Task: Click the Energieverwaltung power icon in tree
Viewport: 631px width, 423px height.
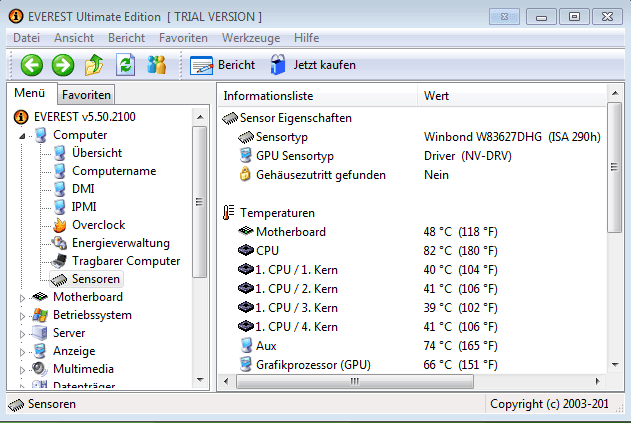Action: click(x=59, y=243)
